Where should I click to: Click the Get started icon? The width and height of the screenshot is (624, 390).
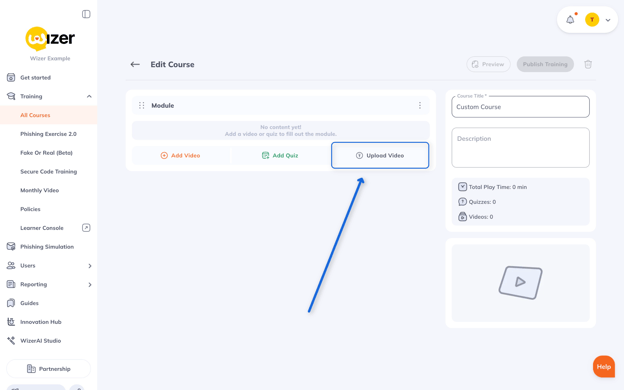click(11, 78)
